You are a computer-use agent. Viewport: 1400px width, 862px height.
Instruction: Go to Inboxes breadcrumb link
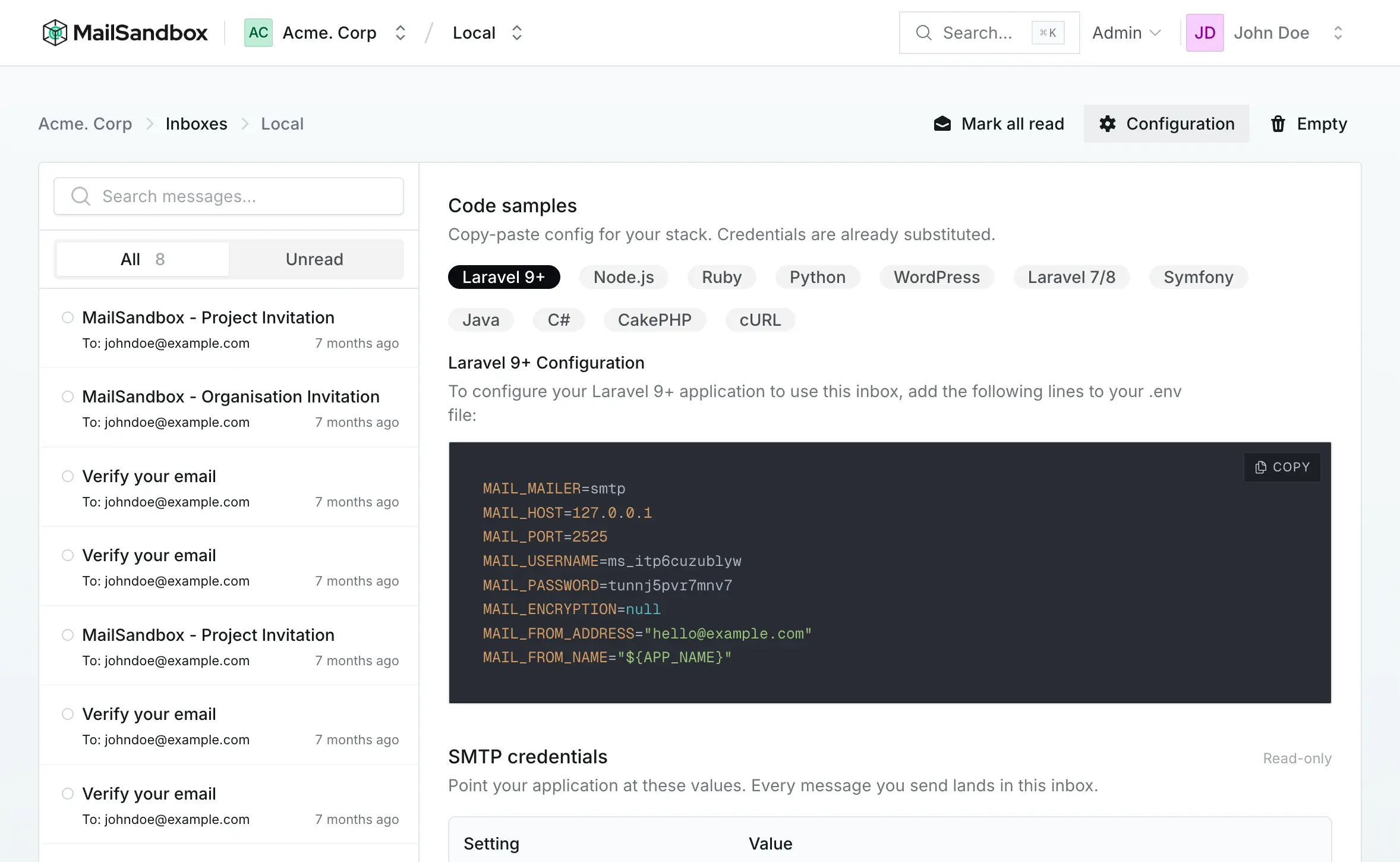[196, 124]
